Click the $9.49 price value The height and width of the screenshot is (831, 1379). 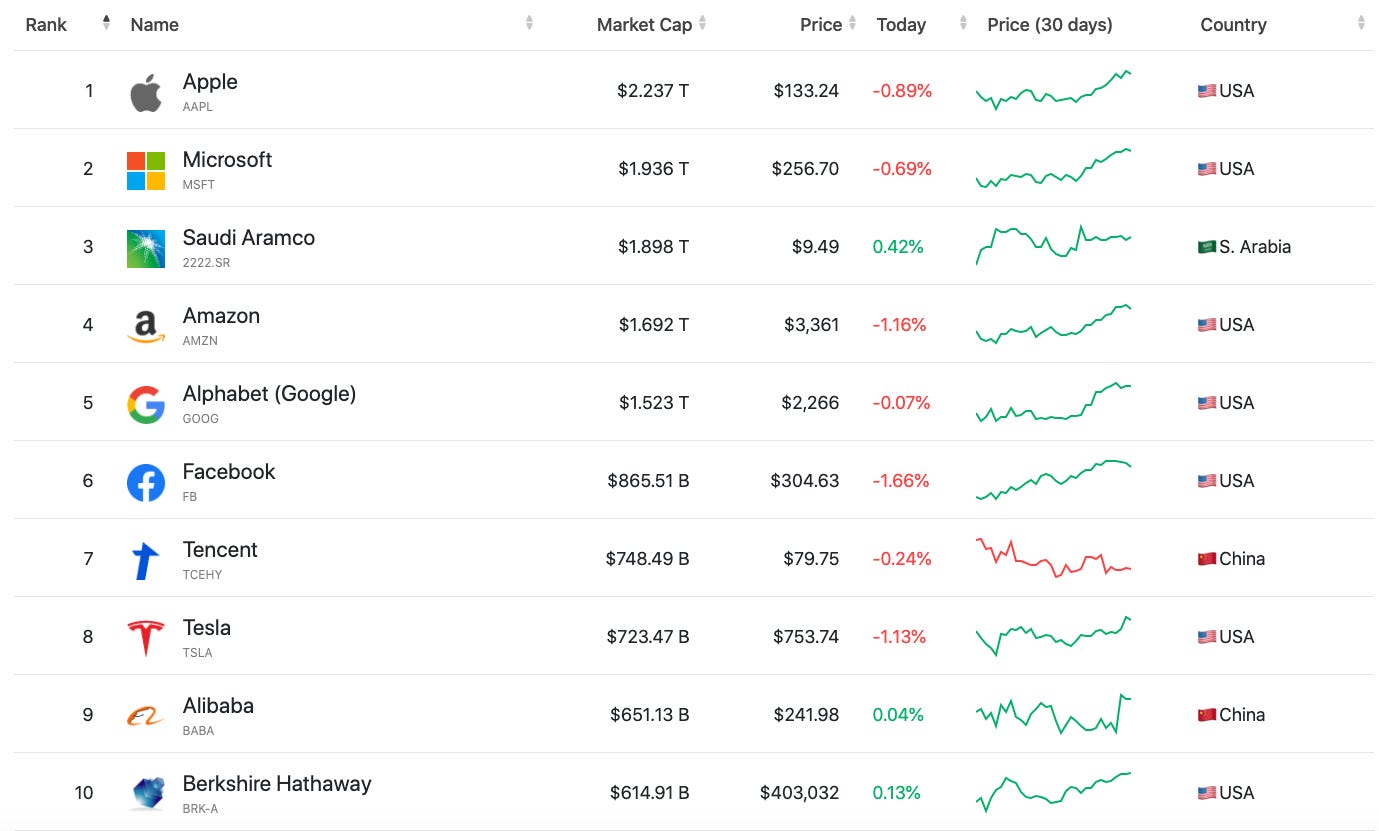(814, 247)
